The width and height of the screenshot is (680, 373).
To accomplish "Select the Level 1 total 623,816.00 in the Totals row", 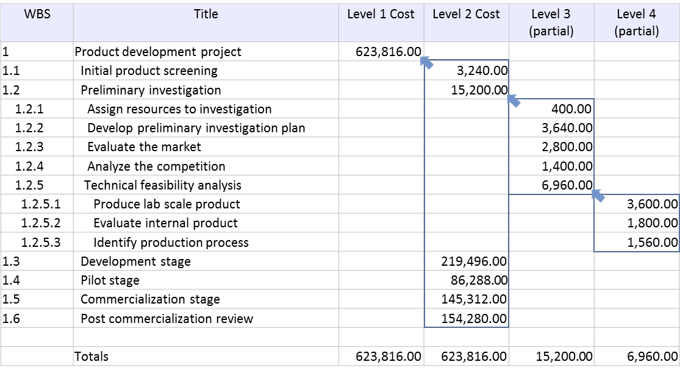I will 381,357.
